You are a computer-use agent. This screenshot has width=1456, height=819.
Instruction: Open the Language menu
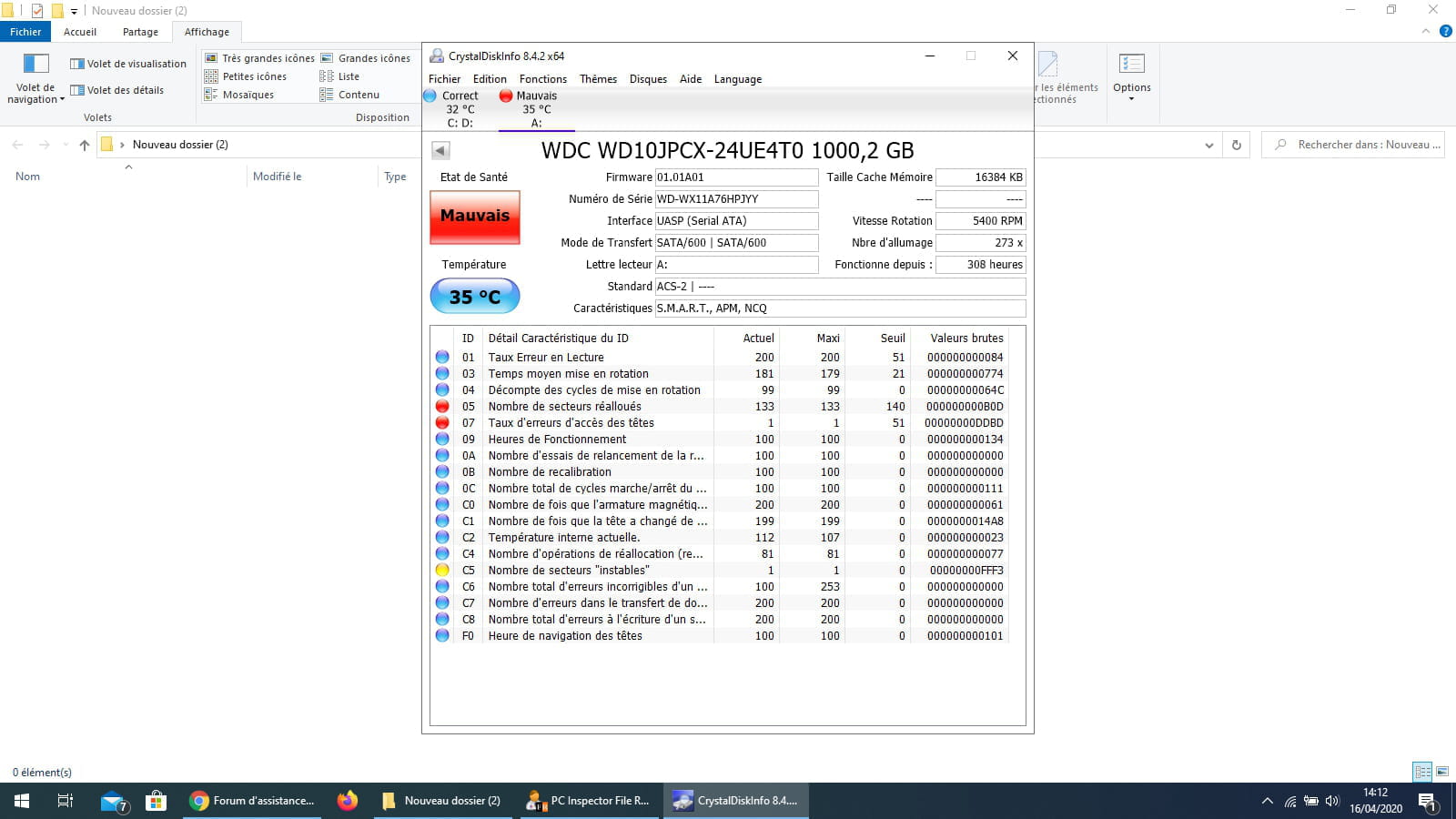738,79
